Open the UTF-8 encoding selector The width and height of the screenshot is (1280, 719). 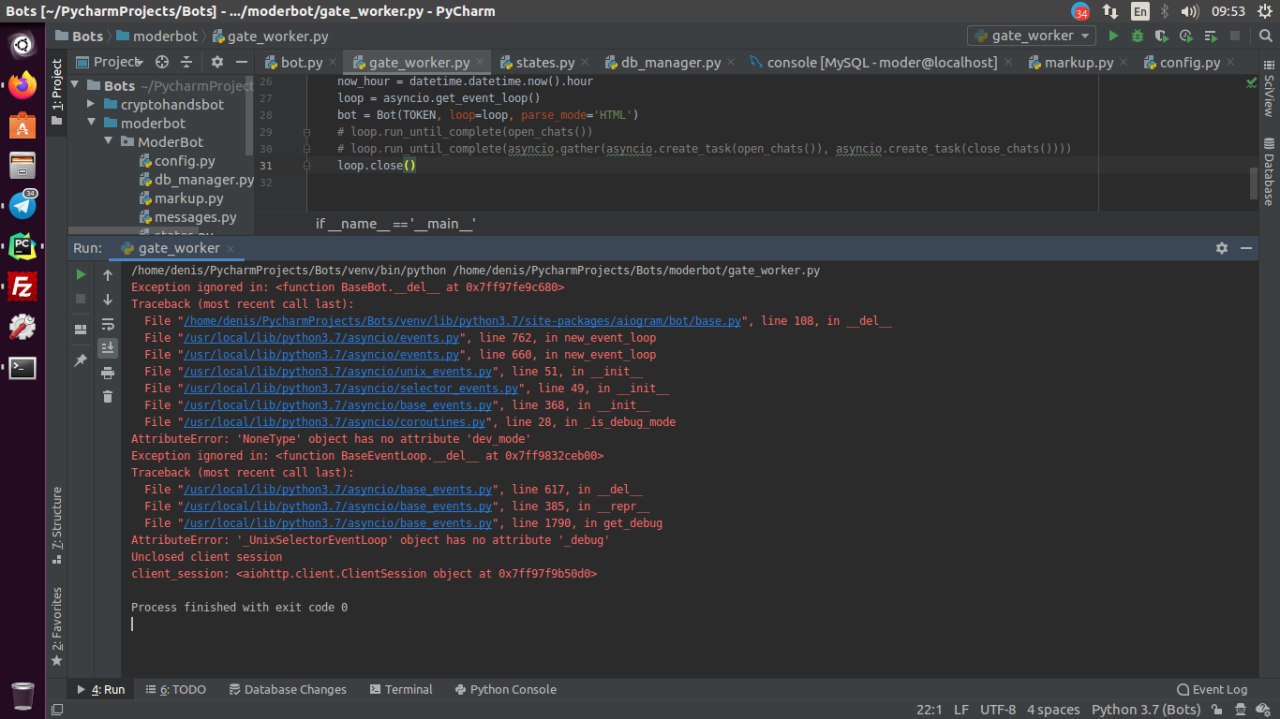pyautogui.click(x=998, y=709)
